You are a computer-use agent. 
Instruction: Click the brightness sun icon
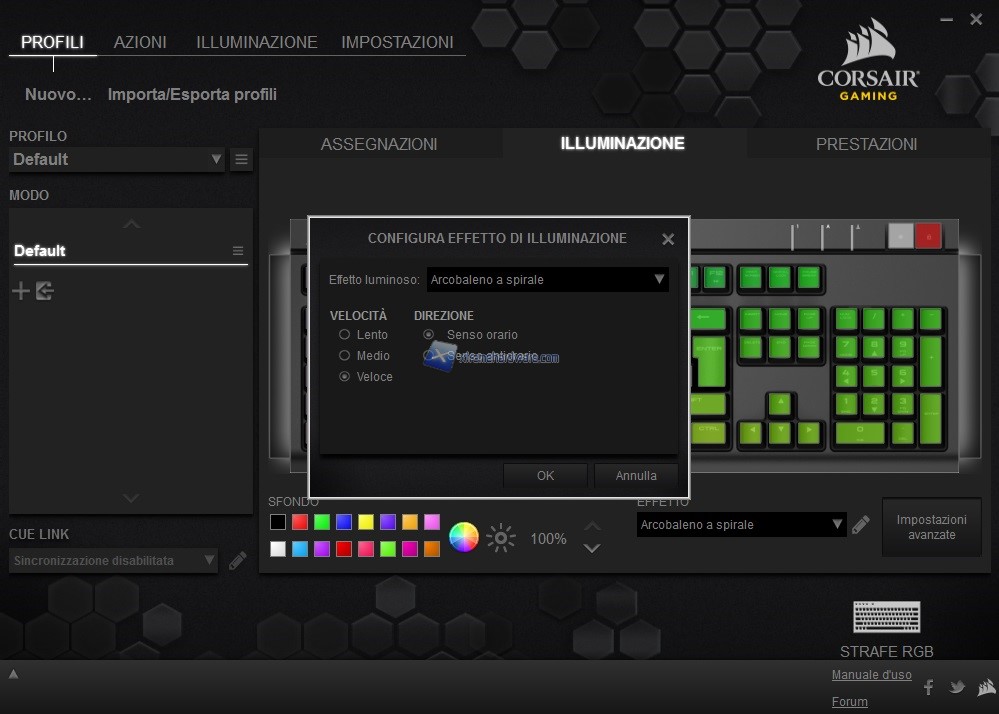500,538
